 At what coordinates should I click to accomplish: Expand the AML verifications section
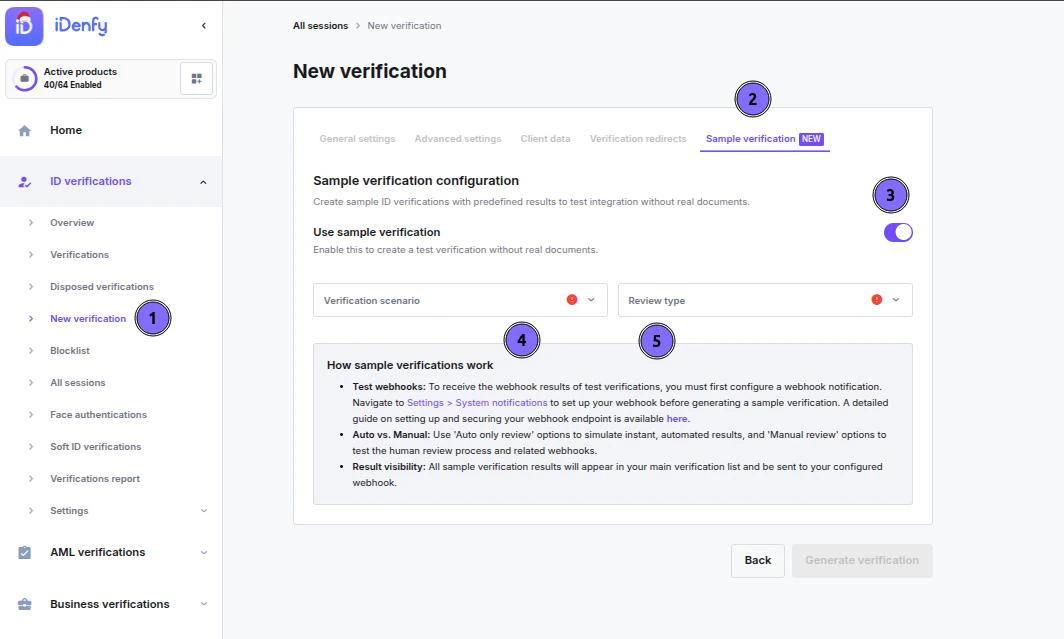point(204,552)
